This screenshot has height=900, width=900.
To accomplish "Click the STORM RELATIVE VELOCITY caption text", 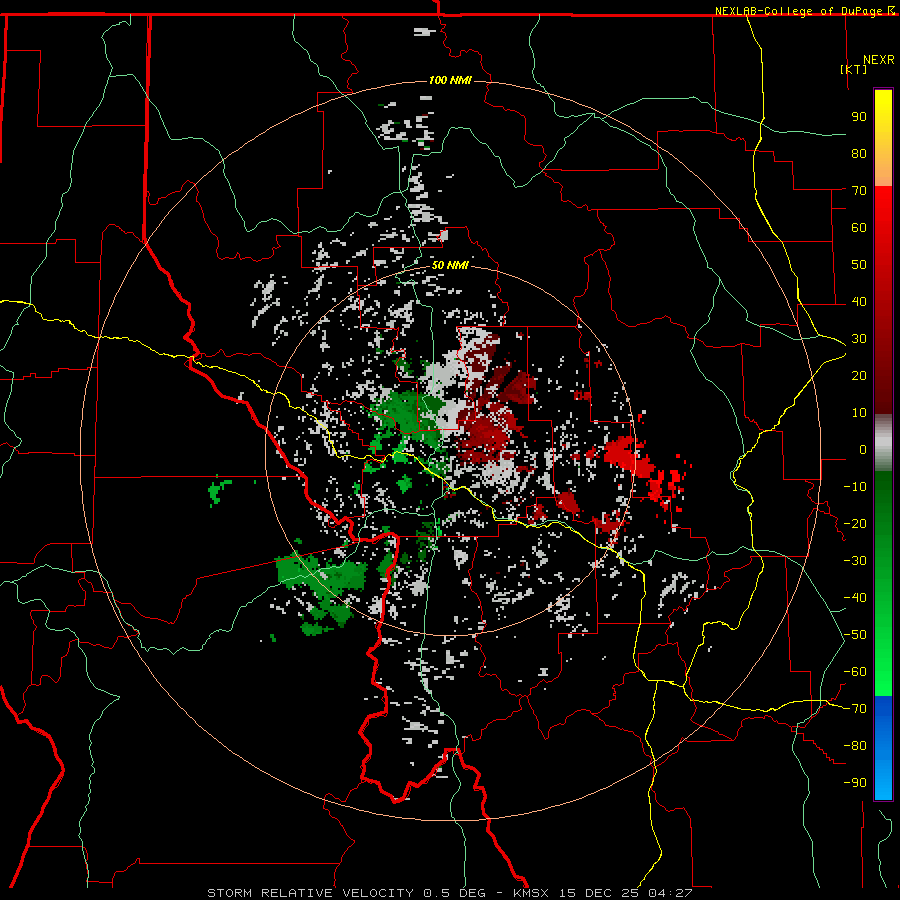I will (310, 893).
